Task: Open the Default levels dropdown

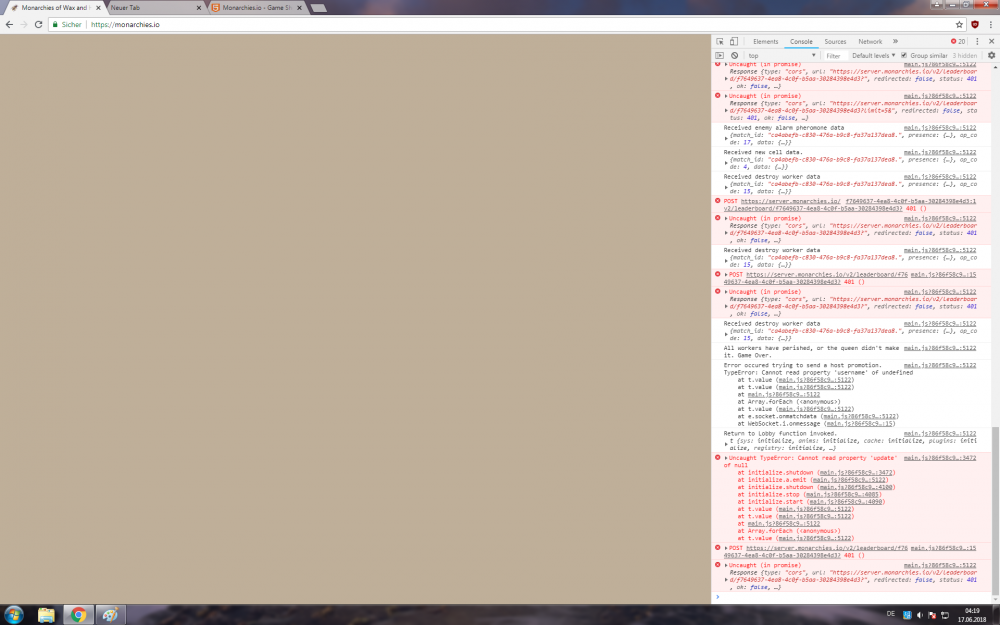Action: (x=873, y=55)
